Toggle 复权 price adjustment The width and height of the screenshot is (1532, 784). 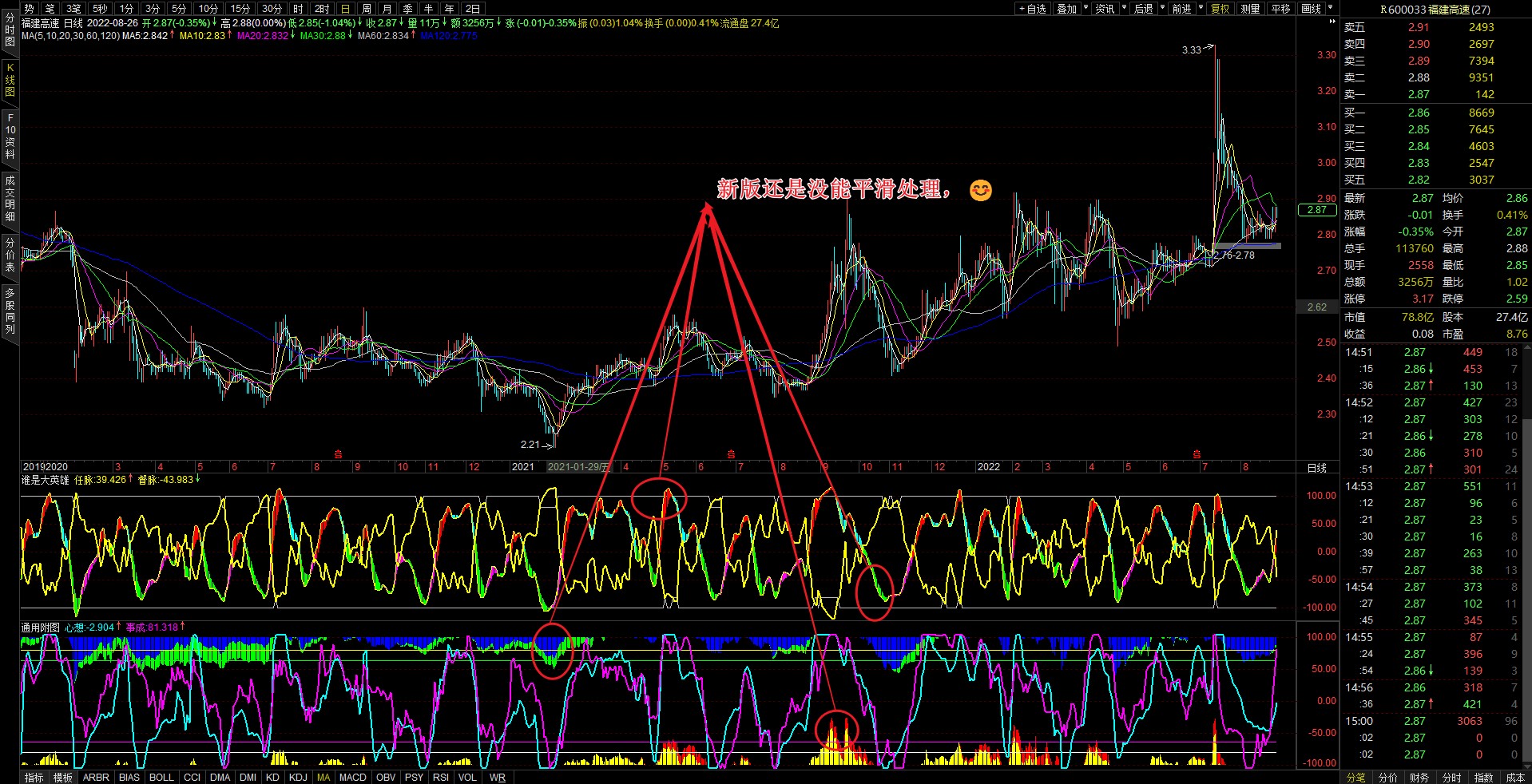(x=1220, y=9)
